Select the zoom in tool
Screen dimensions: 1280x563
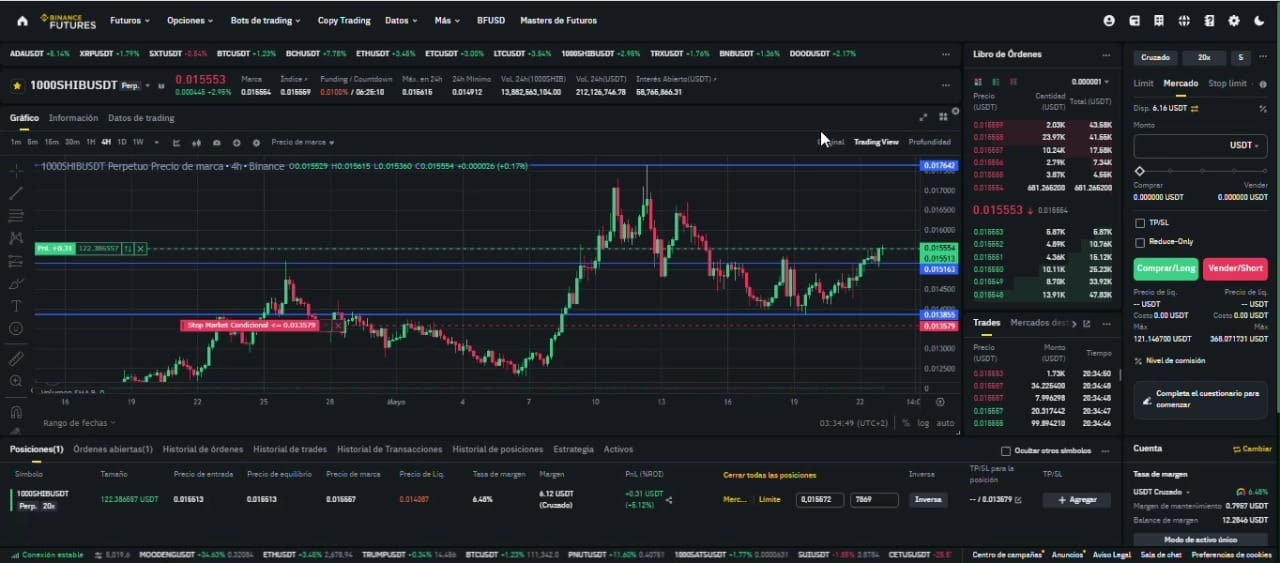point(16,381)
